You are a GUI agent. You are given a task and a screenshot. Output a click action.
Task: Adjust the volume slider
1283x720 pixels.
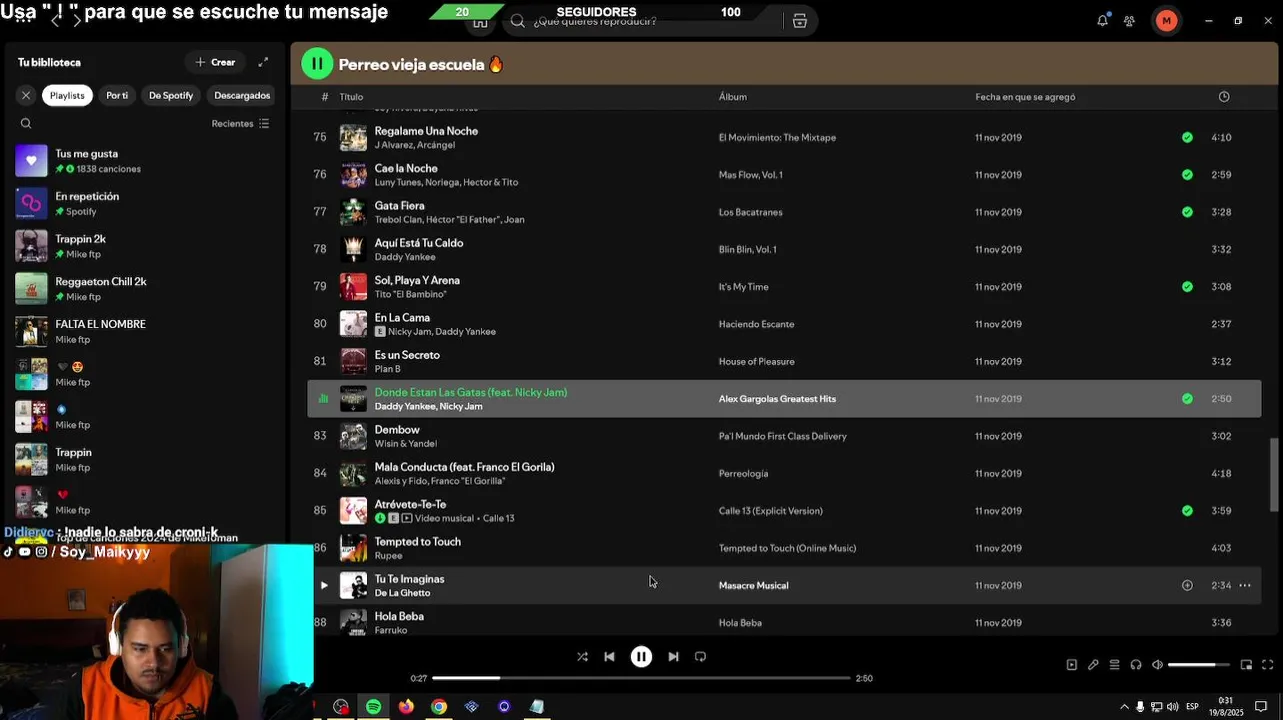pos(1198,665)
